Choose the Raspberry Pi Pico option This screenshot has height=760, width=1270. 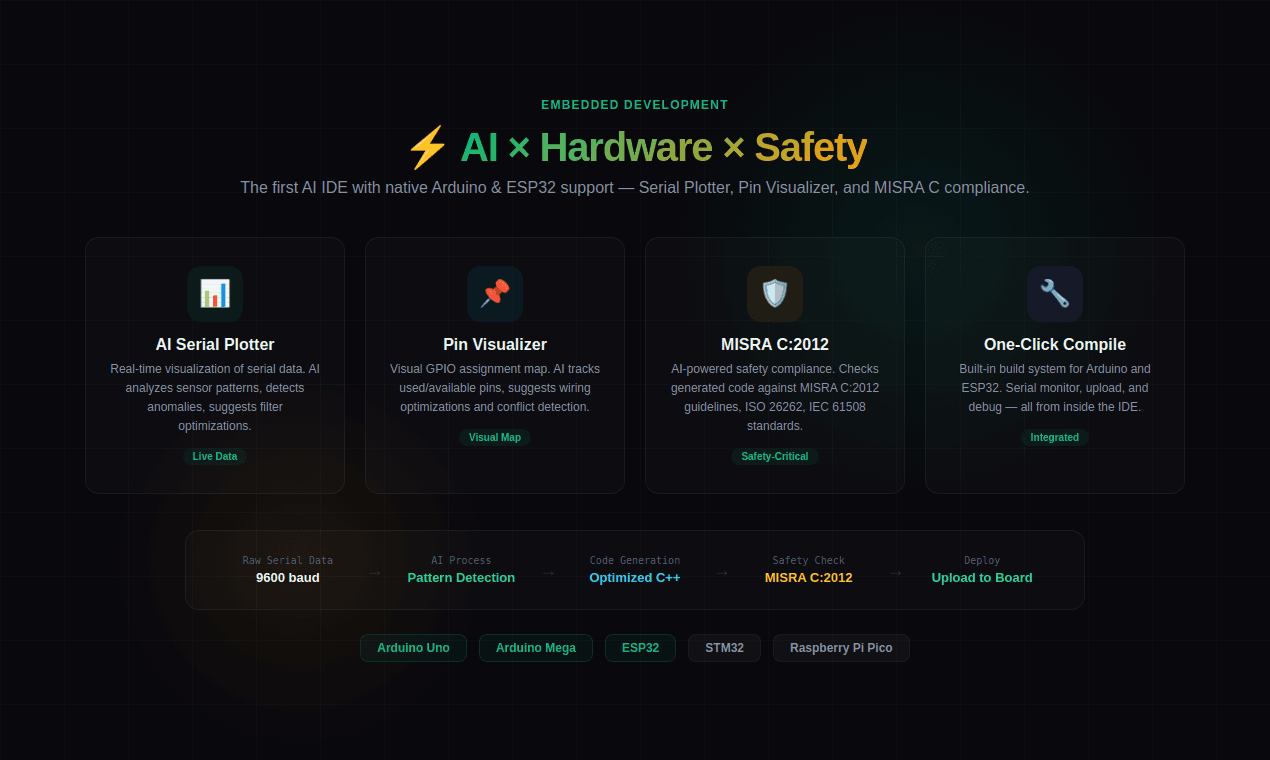coord(841,647)
